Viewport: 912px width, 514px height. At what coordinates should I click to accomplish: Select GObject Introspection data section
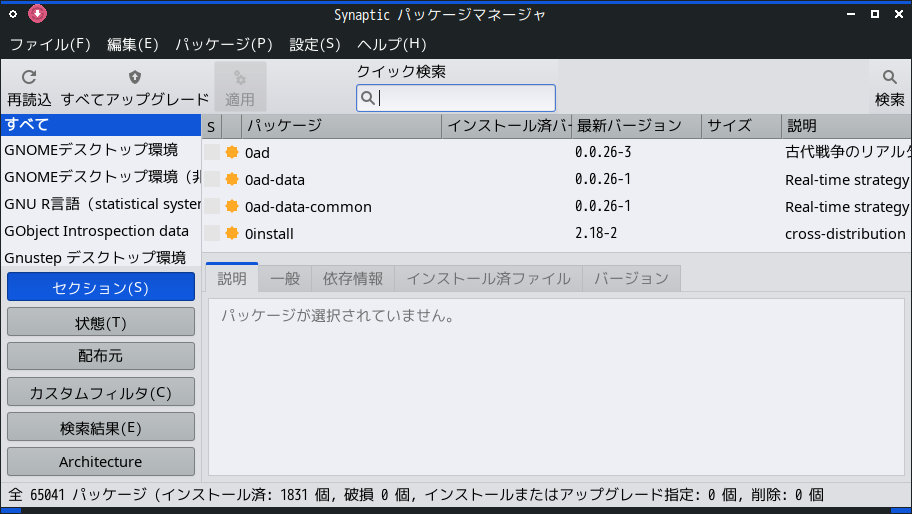[101, 231]
